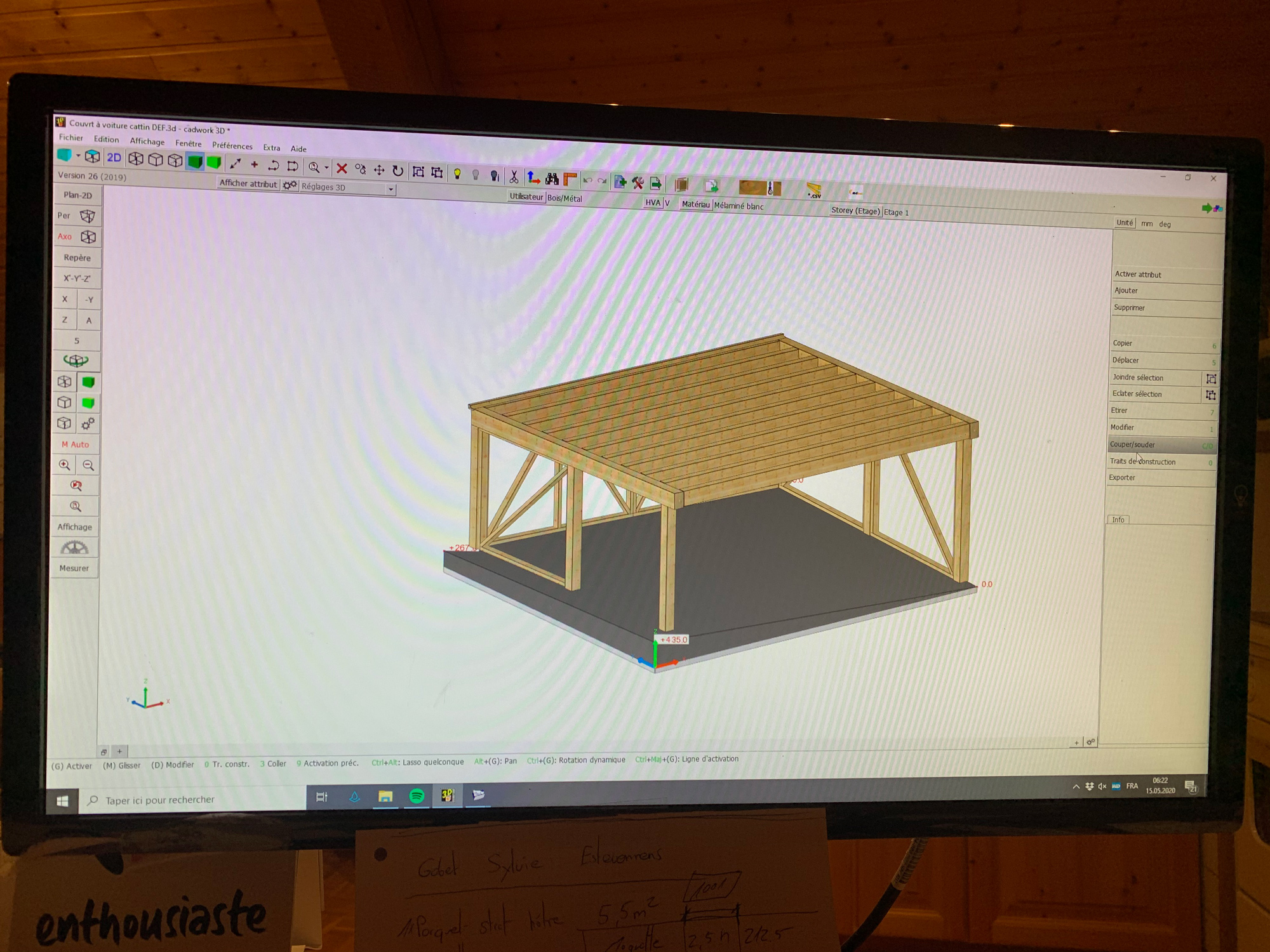Click Déplacer in right panel
Screen dimensions: 1270x952
(1163, 360)
